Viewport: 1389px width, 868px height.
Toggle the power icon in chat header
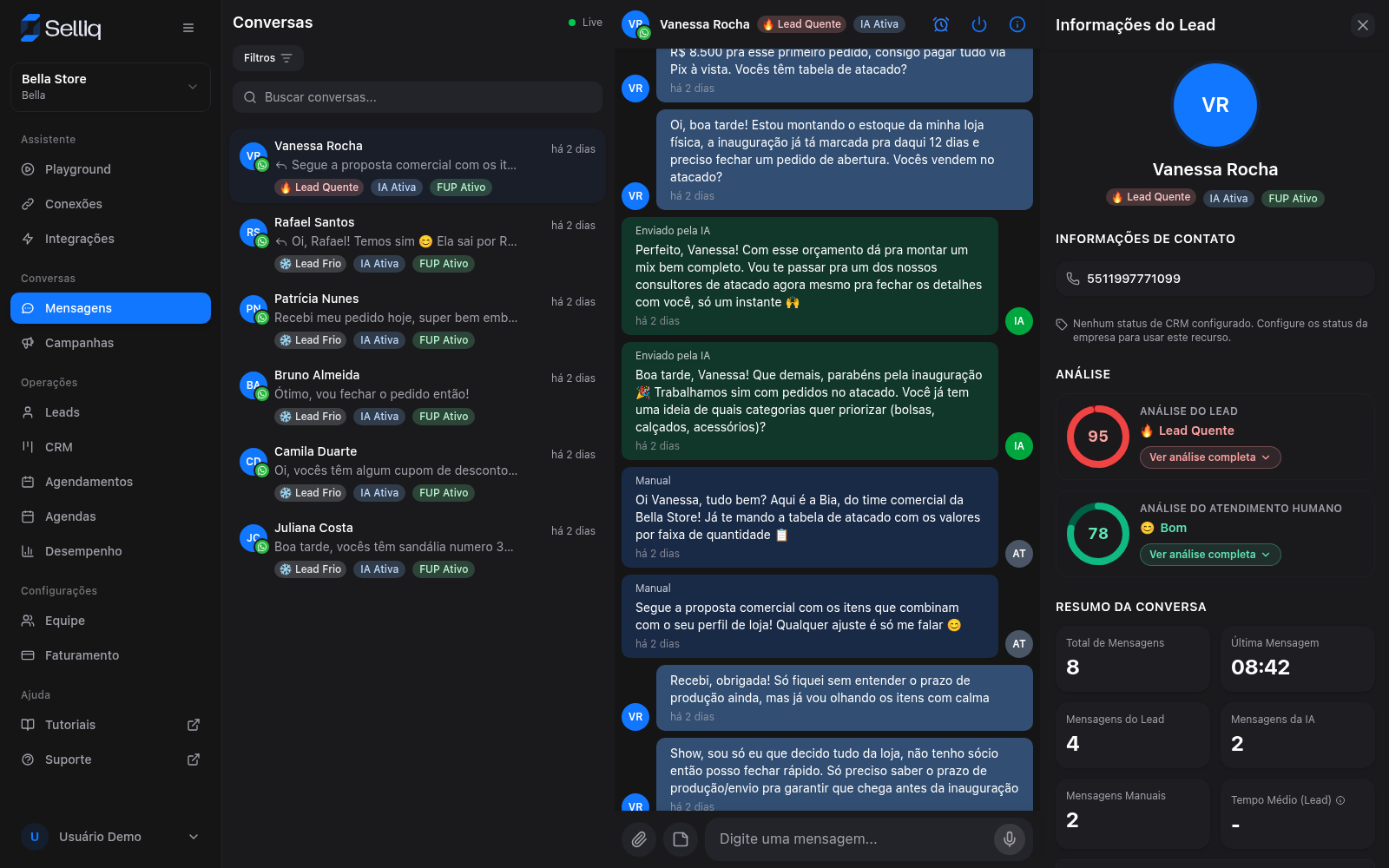[x=979, y=24]
